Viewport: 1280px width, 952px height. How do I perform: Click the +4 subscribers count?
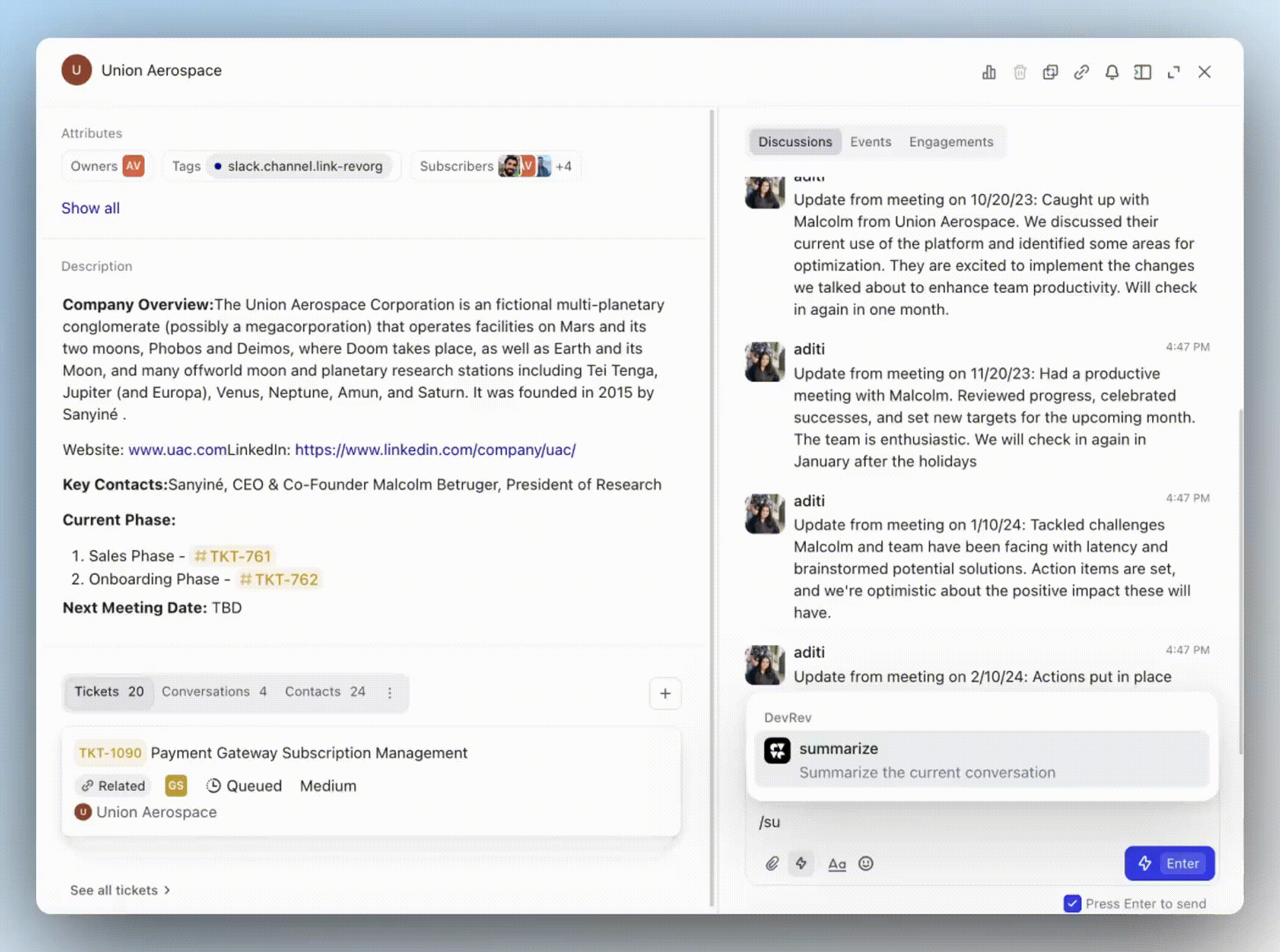tap(564, 167)
